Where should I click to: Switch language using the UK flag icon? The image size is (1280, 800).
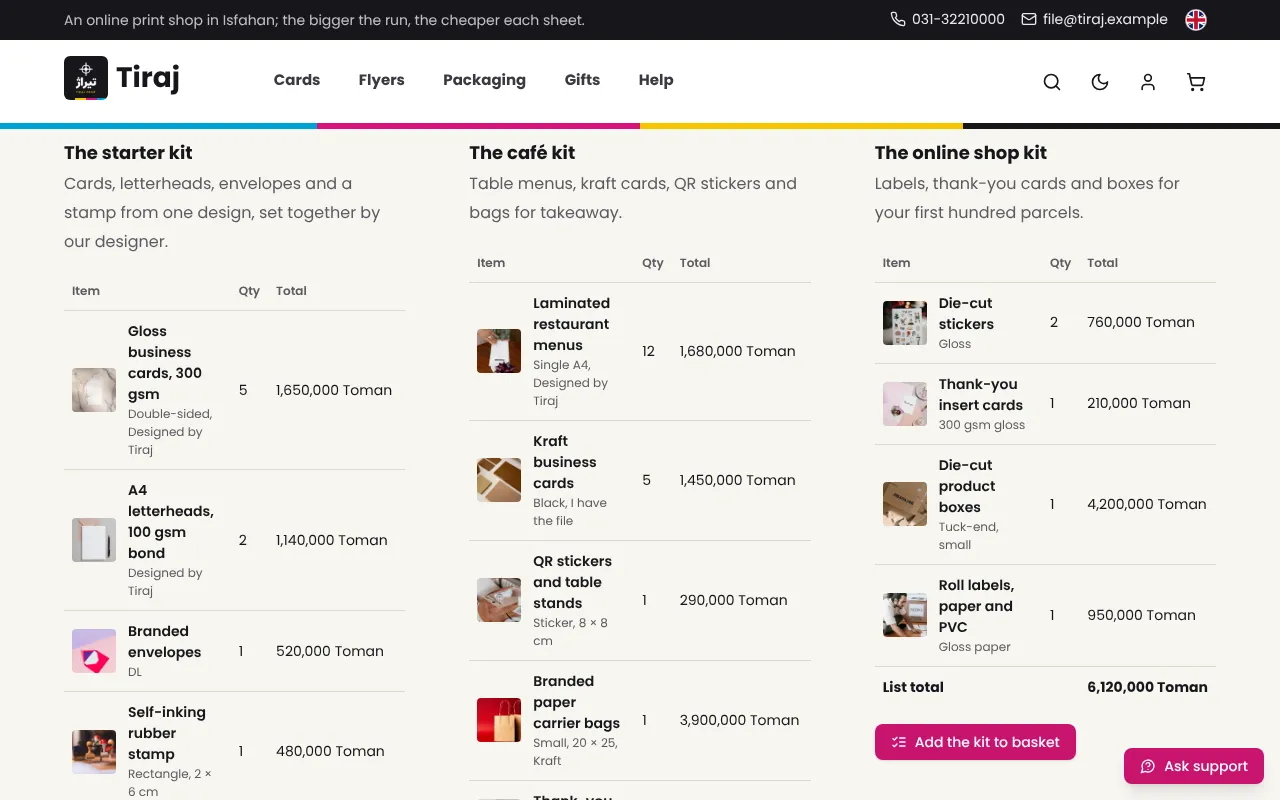(x=1196, y=20)
